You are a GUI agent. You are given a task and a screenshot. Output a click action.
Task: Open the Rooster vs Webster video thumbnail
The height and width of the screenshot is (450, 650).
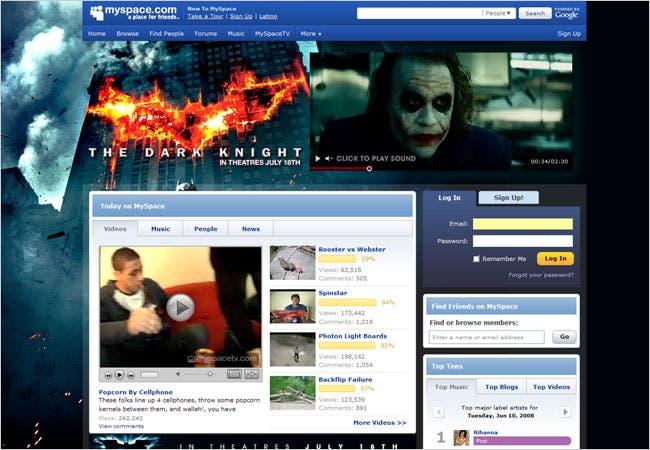[293, 263]
